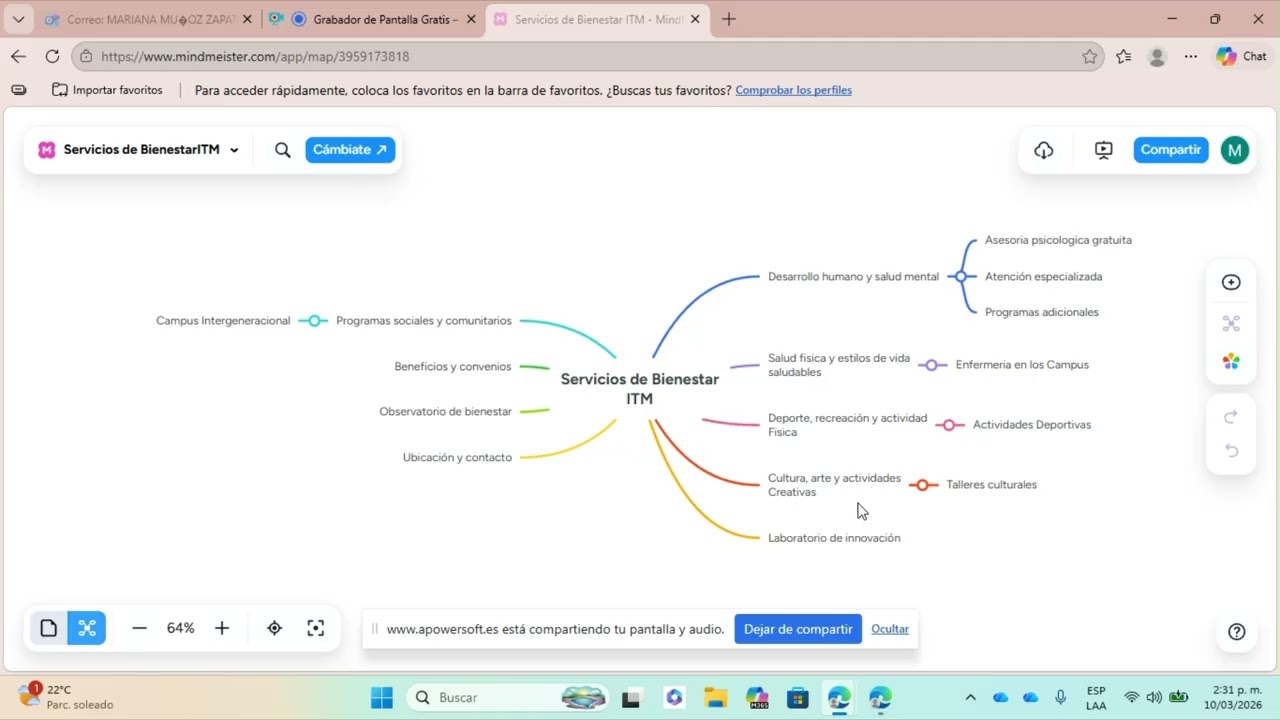1280x720 pixels.
Task: Select Actividades Deportivas node
Action: pyautogui.click(x=1032, y=425)
